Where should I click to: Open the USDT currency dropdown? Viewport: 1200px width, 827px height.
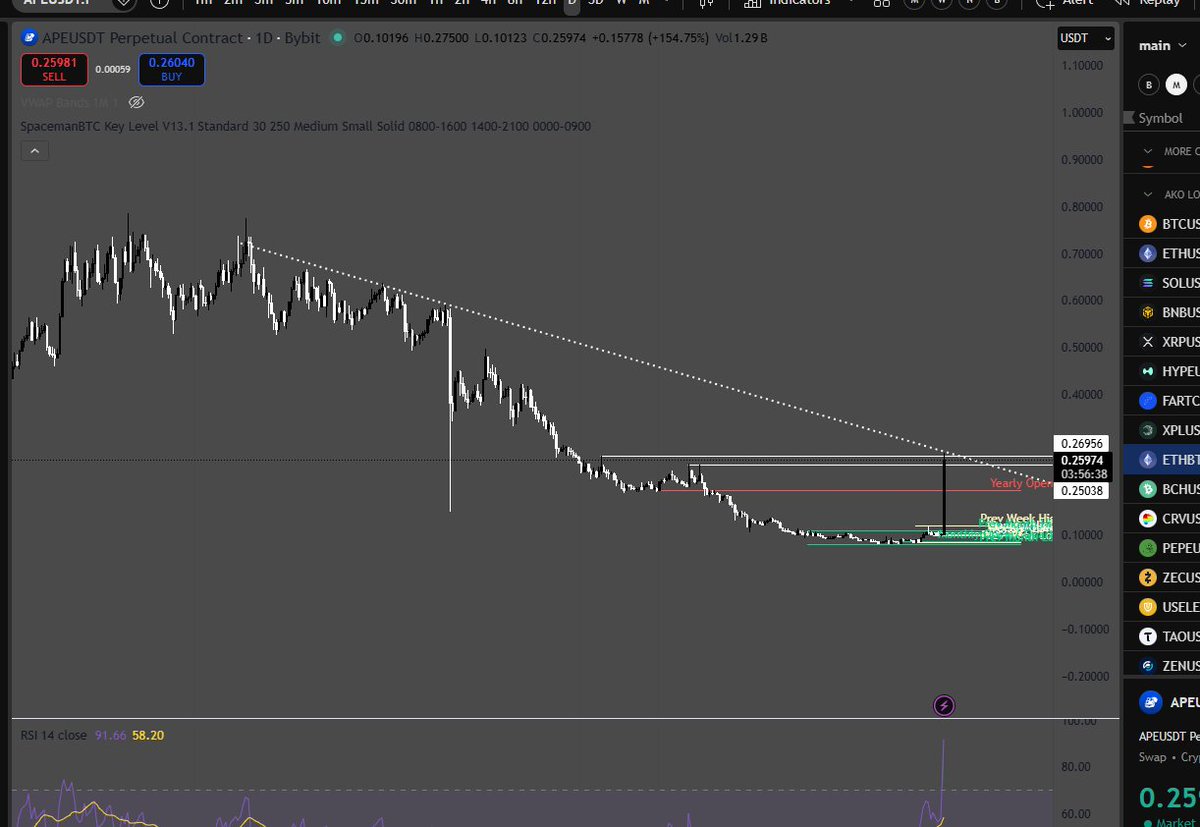[1085, 38]
